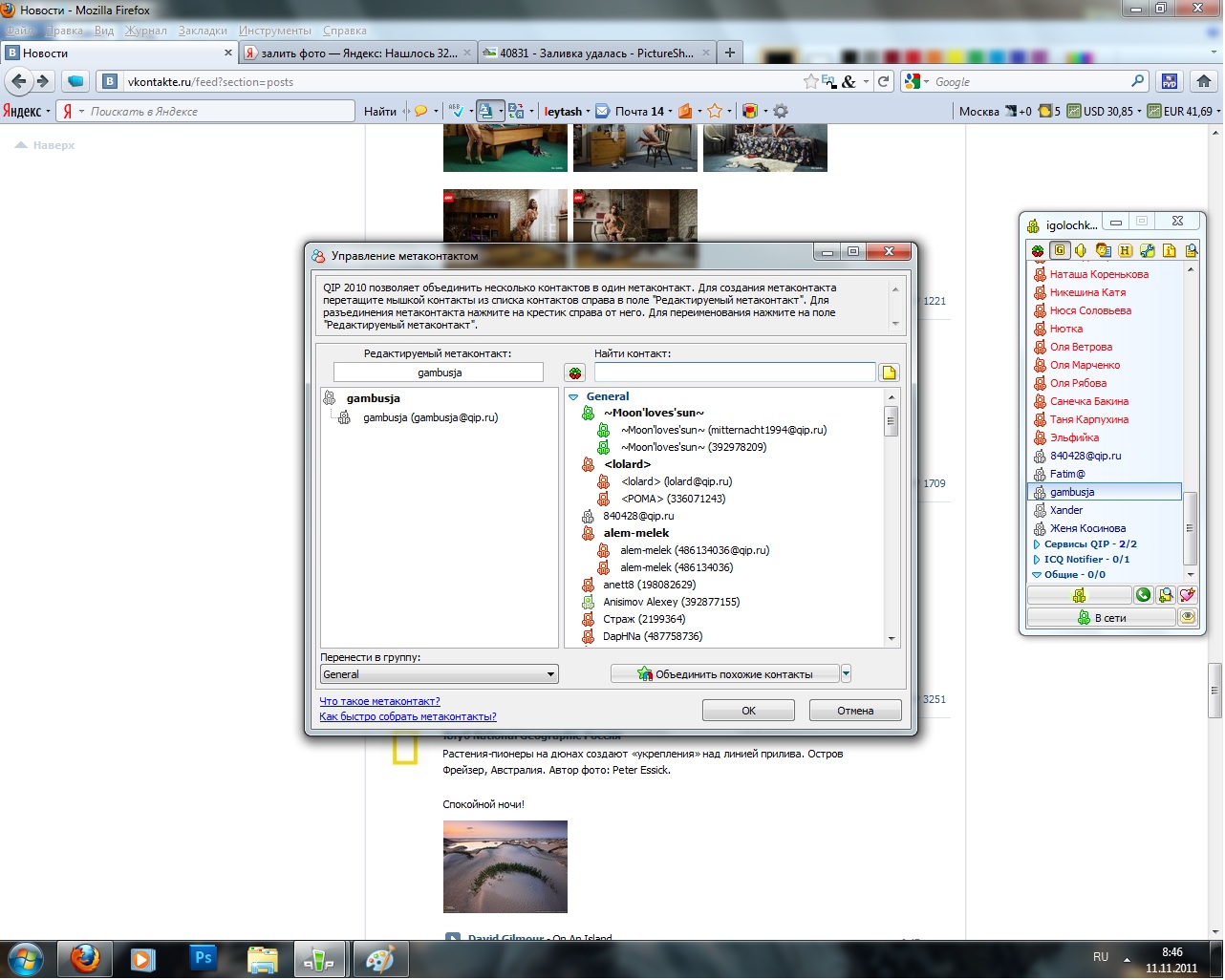
Task: Click 'Объединить похожие контакты' button
Action: pyautogui.click(x=725, y=674)
